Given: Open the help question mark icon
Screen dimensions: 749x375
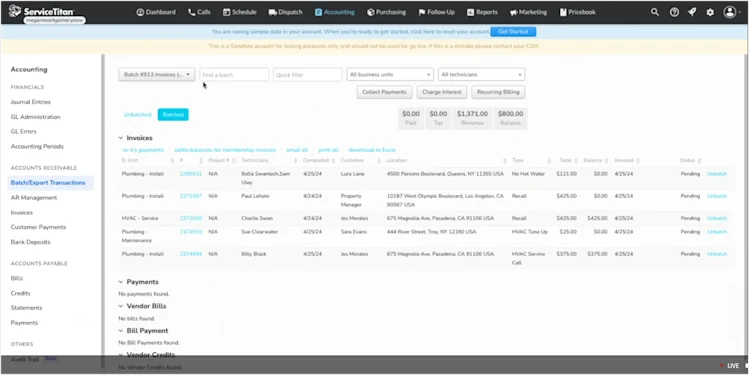Looking at the screenshot, I should [674, 12].
